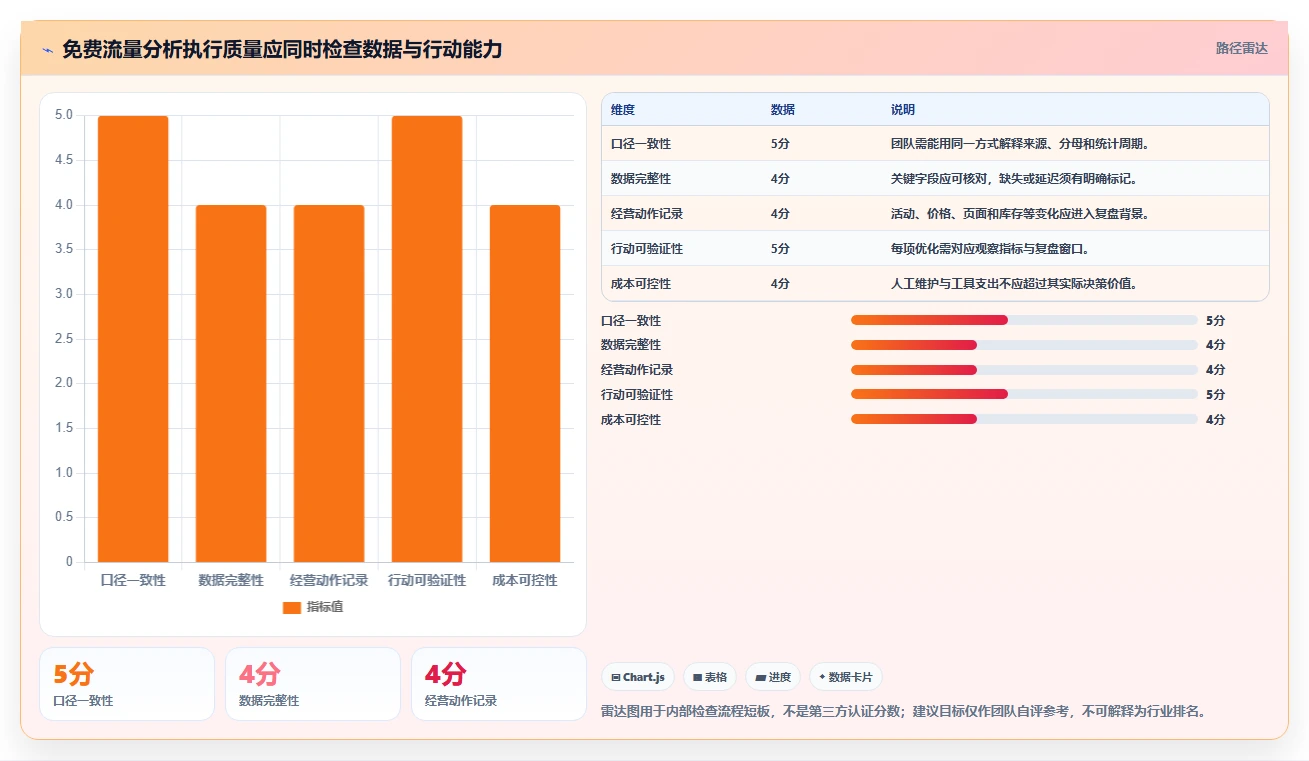
Task: Click the 数据完整性 progress bar
Action: [x=1024, y=345]
